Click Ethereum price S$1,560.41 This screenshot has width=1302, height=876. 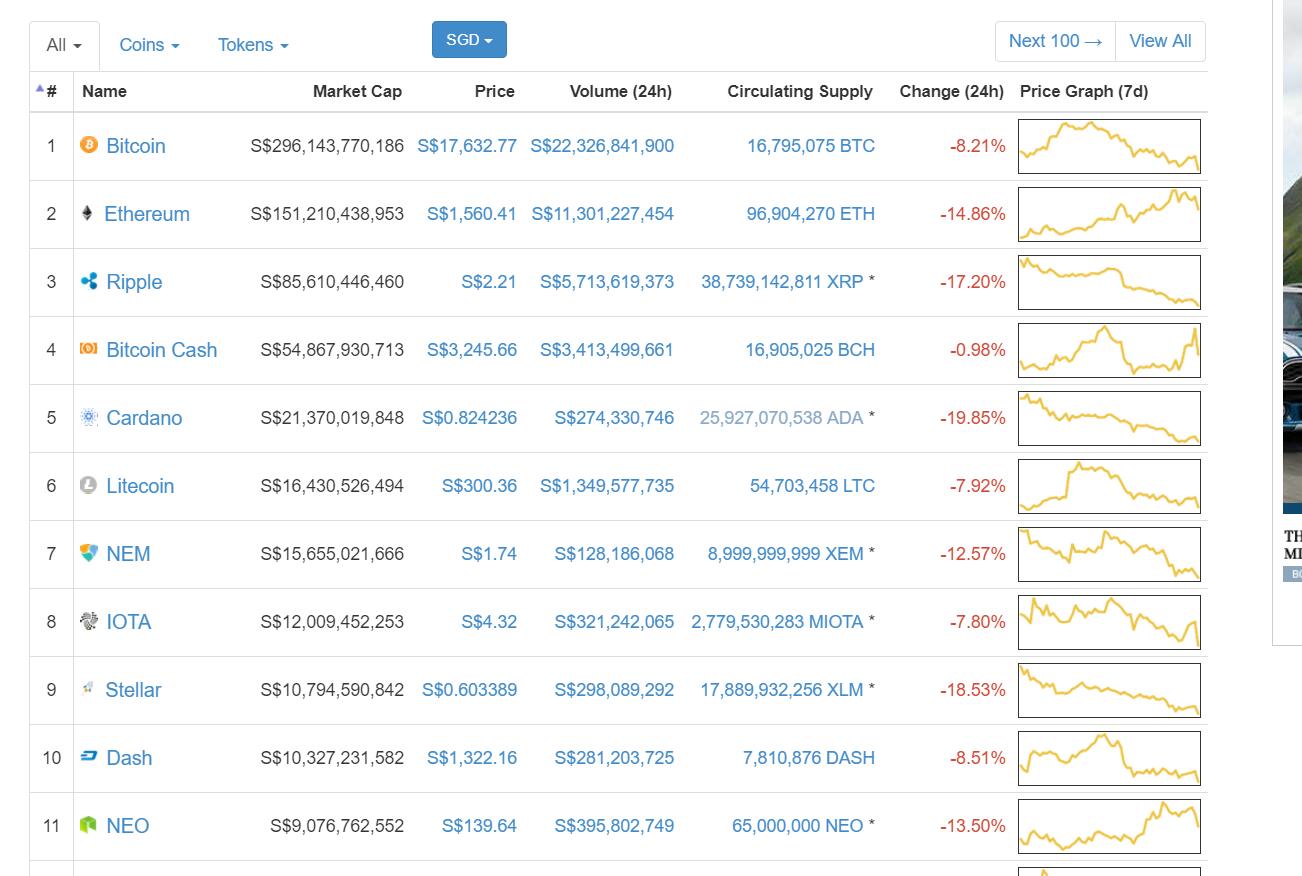[x=472, y=214]
